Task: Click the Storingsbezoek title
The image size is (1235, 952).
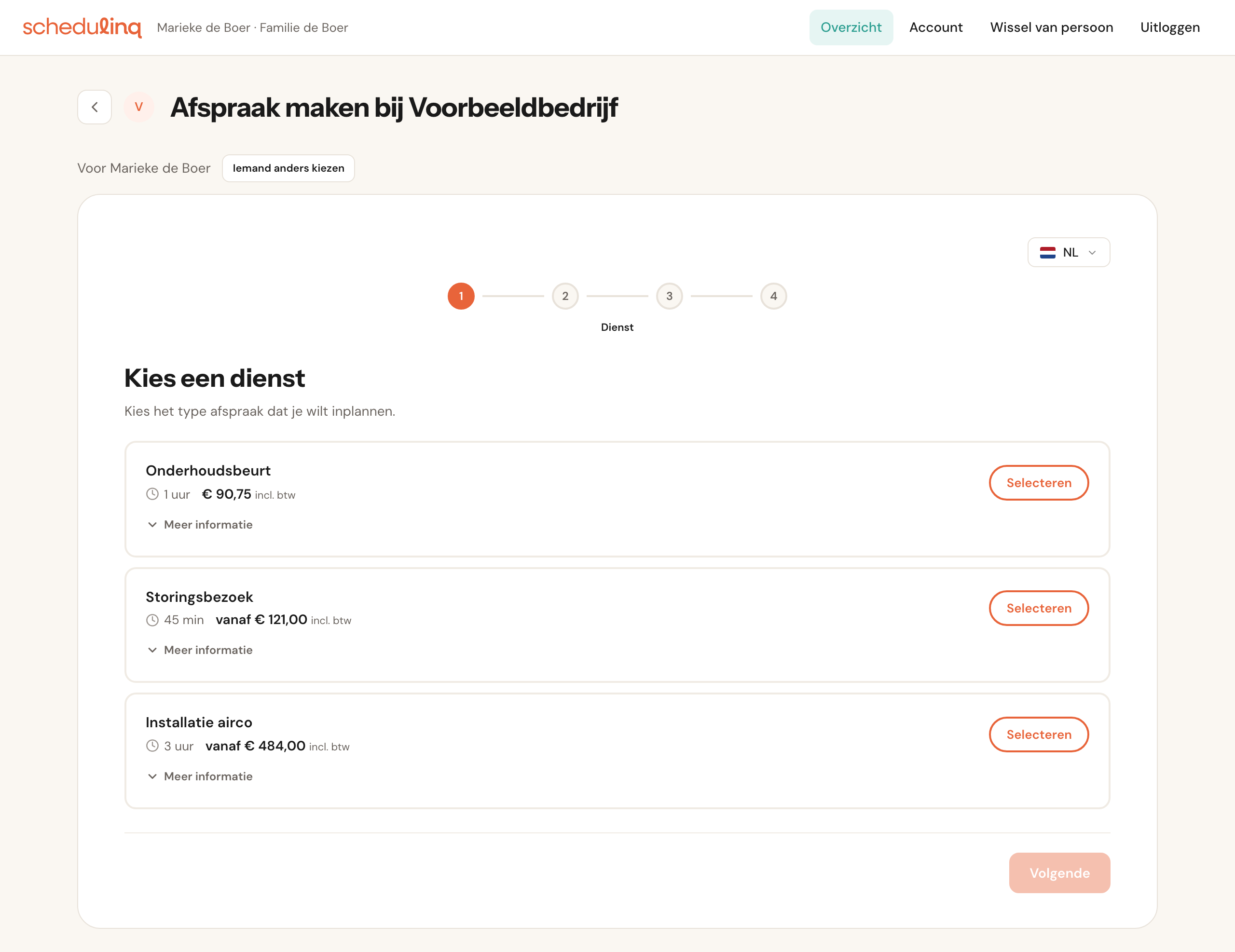Action: pyautogui.click(x=199, y=597)
